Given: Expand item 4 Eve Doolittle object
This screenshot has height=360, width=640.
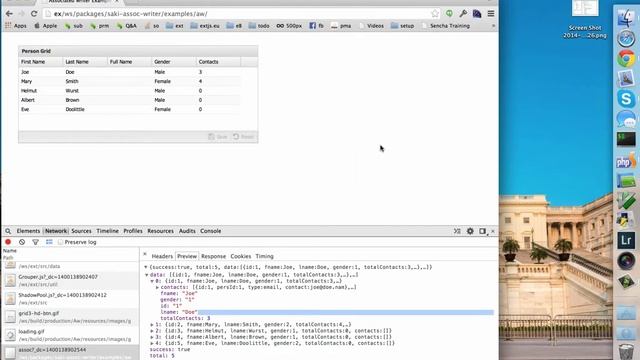Looking at the screenshot, I should [152, 343].
